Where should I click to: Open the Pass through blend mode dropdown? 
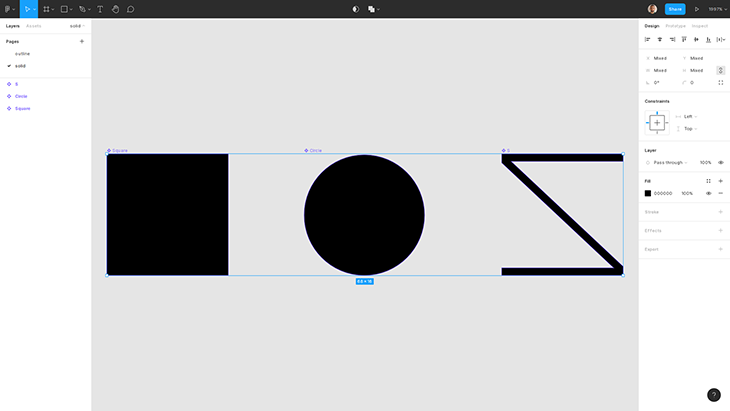coord(670,162)
